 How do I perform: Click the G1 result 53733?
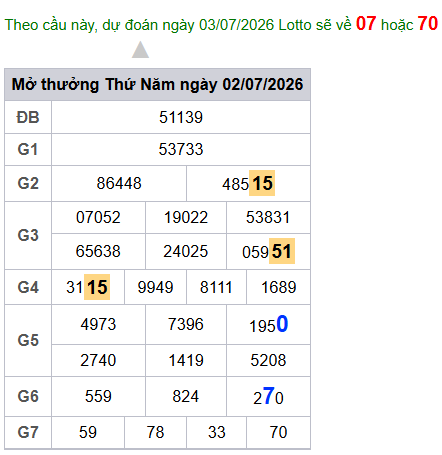[x=181, y=149]
